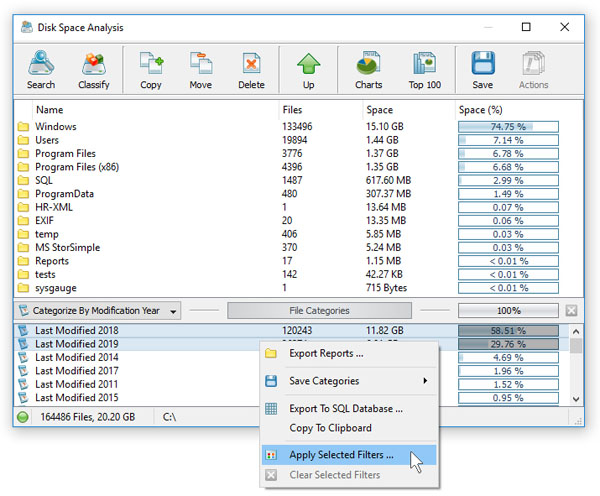Click the Last Modified 2015 category icon
Screen dimensions: 600x496
(23, 398)
